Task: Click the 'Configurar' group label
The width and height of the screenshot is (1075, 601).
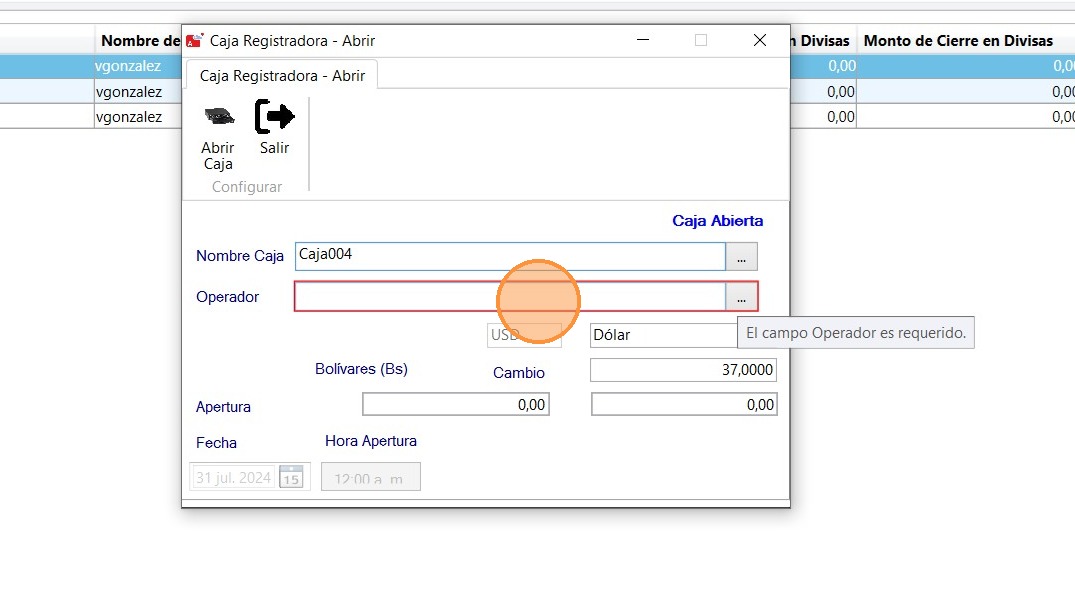Action: pos(247,187)
